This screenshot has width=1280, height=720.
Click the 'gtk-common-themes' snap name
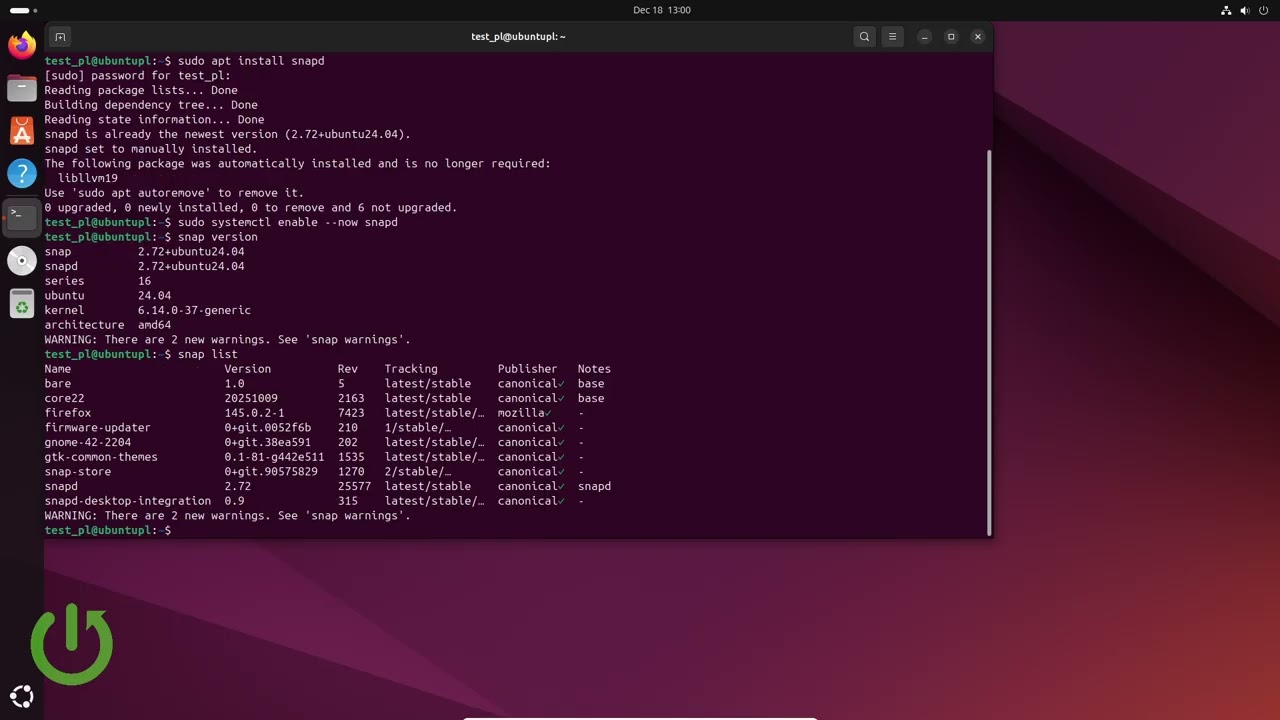(x=101, y=457)
